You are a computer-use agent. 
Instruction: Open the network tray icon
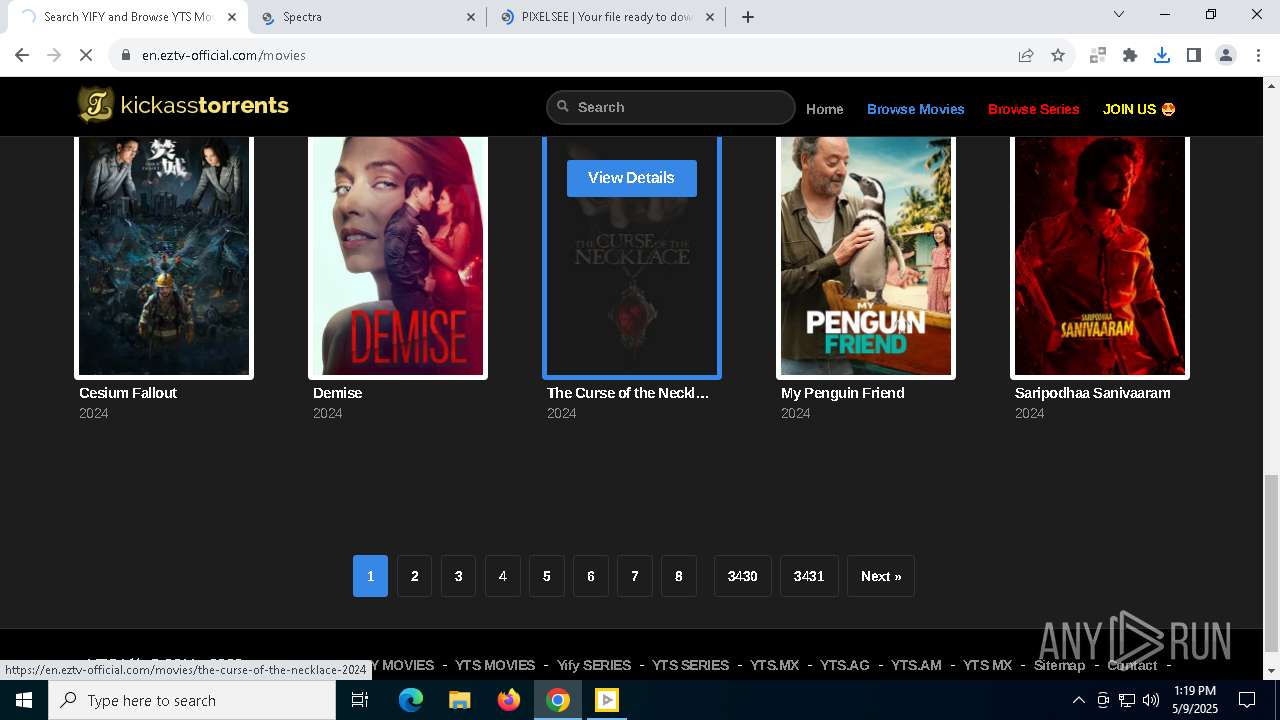coord(1127,700)
